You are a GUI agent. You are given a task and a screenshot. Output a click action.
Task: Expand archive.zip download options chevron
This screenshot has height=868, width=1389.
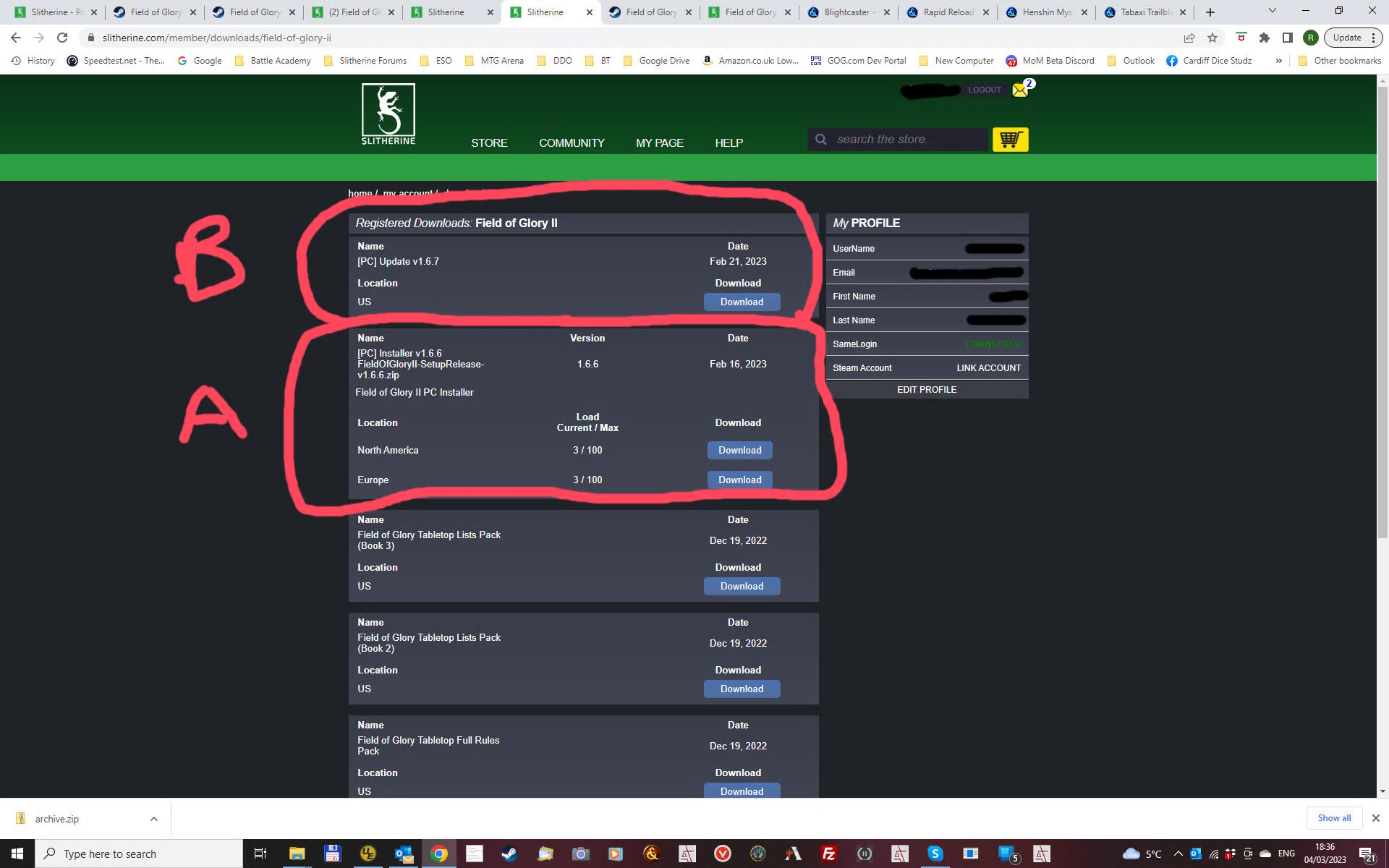(x=153, y=819)
